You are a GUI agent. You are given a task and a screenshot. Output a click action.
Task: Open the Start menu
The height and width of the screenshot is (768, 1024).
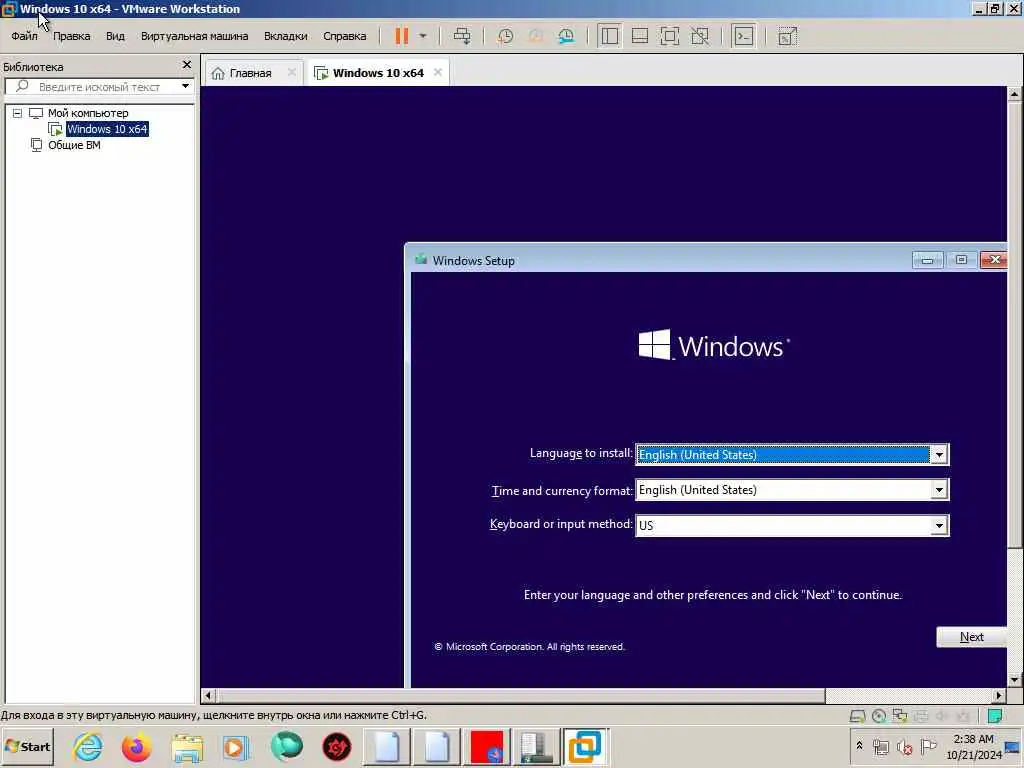tap(27, 746)
